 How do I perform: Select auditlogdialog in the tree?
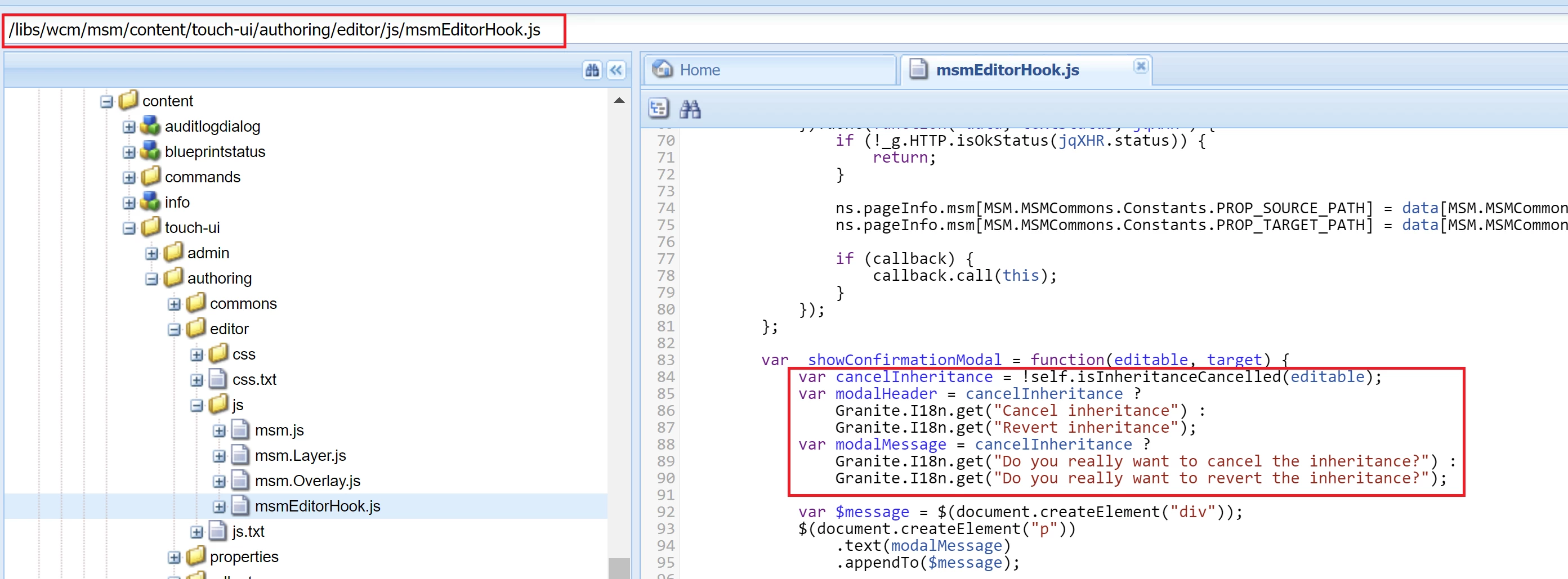click(x=212, y=127)
